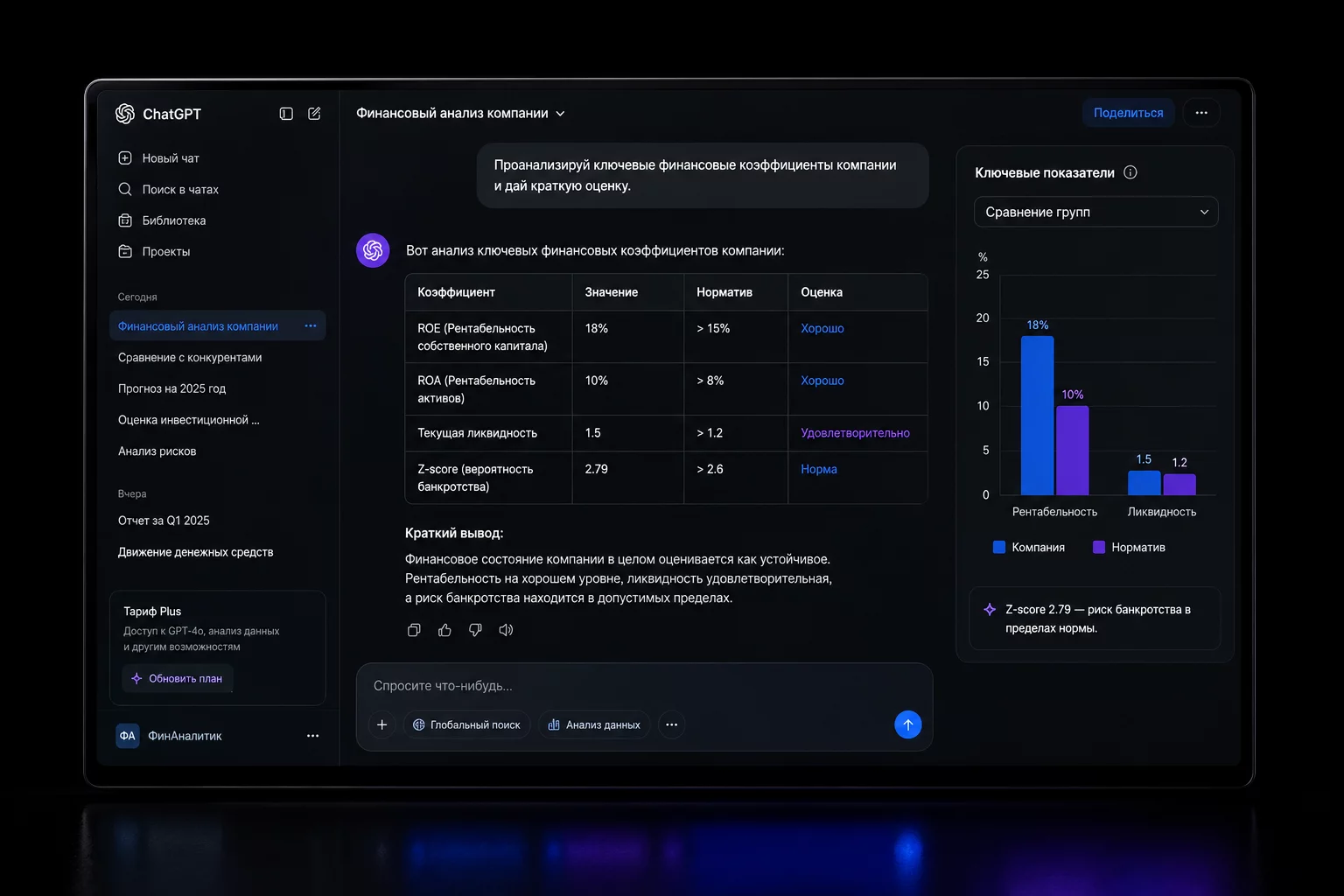This screenshot has height=896, width=1344.
Task: Open the ФинАналитик account options menu
Action: (x=312, y=736)
